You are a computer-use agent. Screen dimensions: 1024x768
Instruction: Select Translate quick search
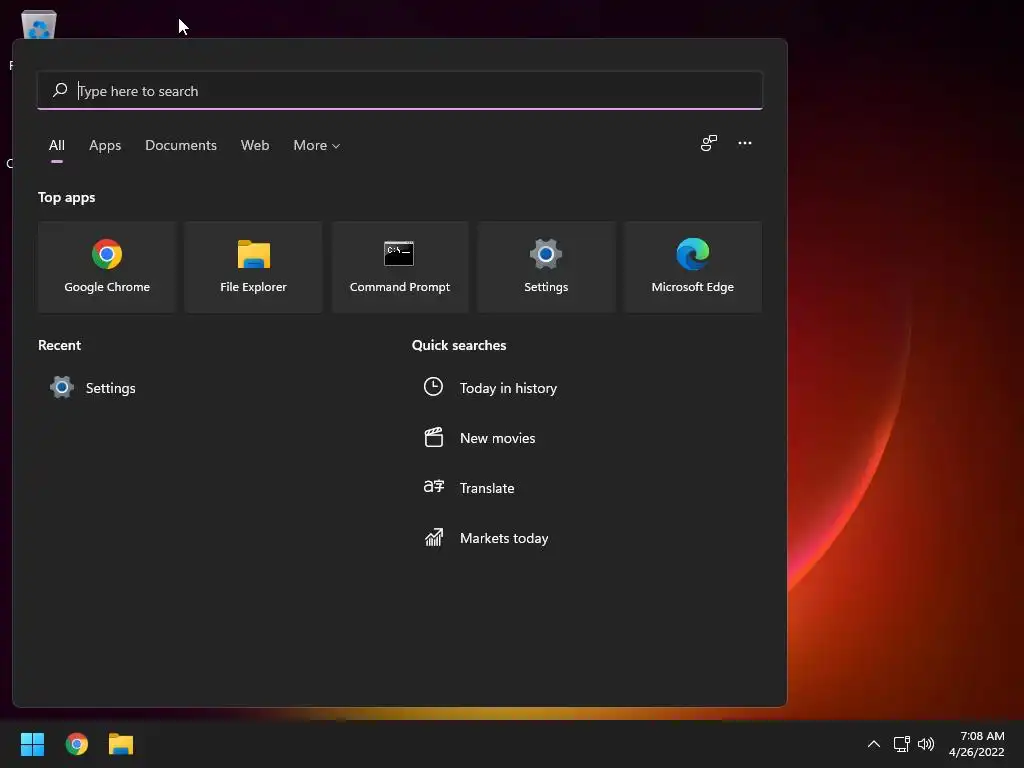point(469,488)
